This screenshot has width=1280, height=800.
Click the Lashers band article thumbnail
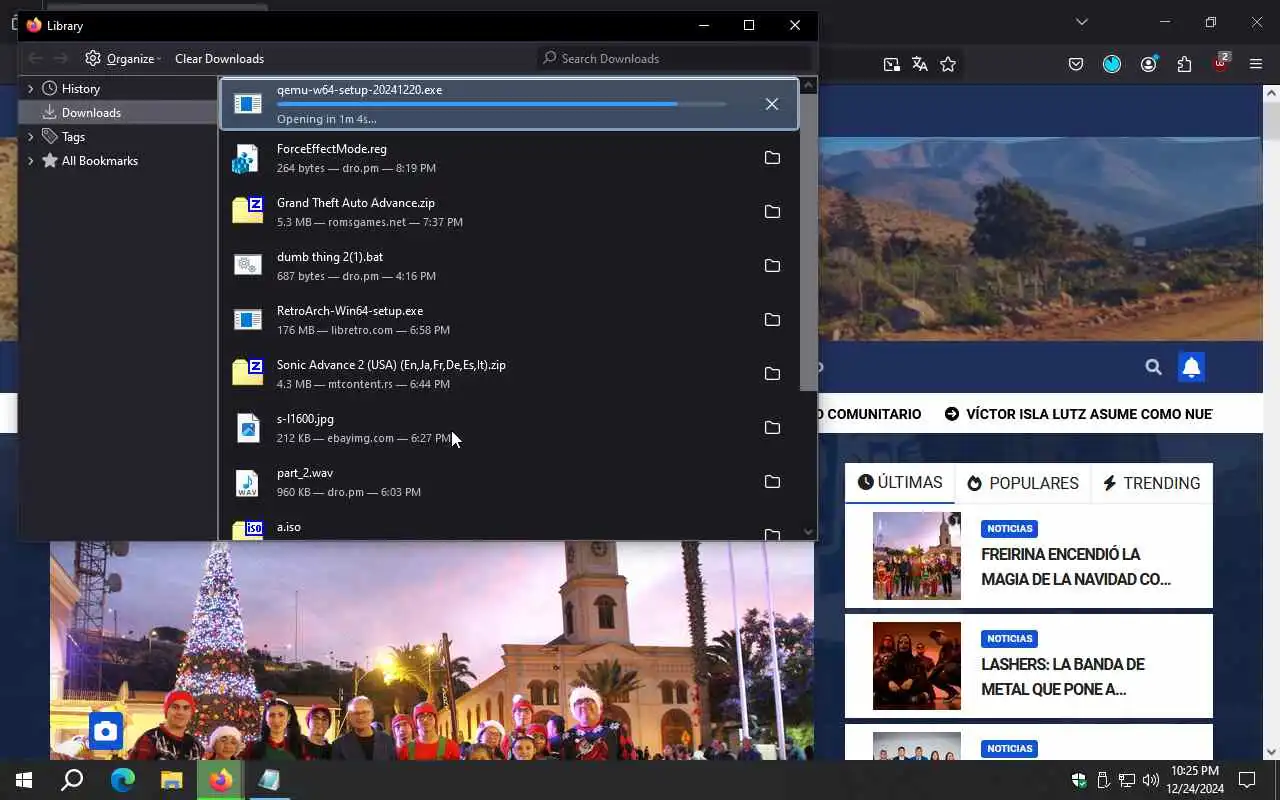[x=917, y=666]
